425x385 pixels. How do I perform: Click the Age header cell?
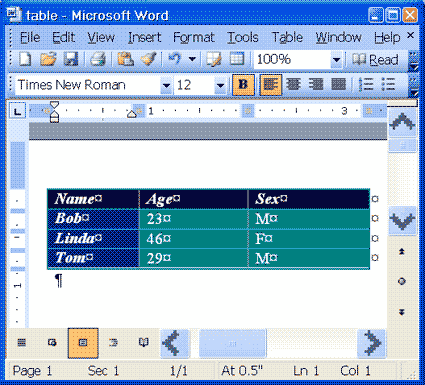coord(194,199)
